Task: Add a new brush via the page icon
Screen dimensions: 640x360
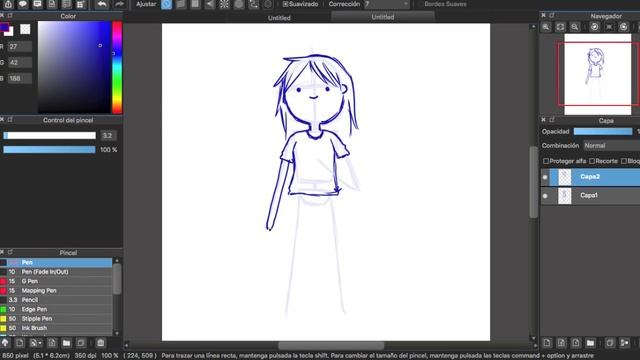Action: click(19, 343)
